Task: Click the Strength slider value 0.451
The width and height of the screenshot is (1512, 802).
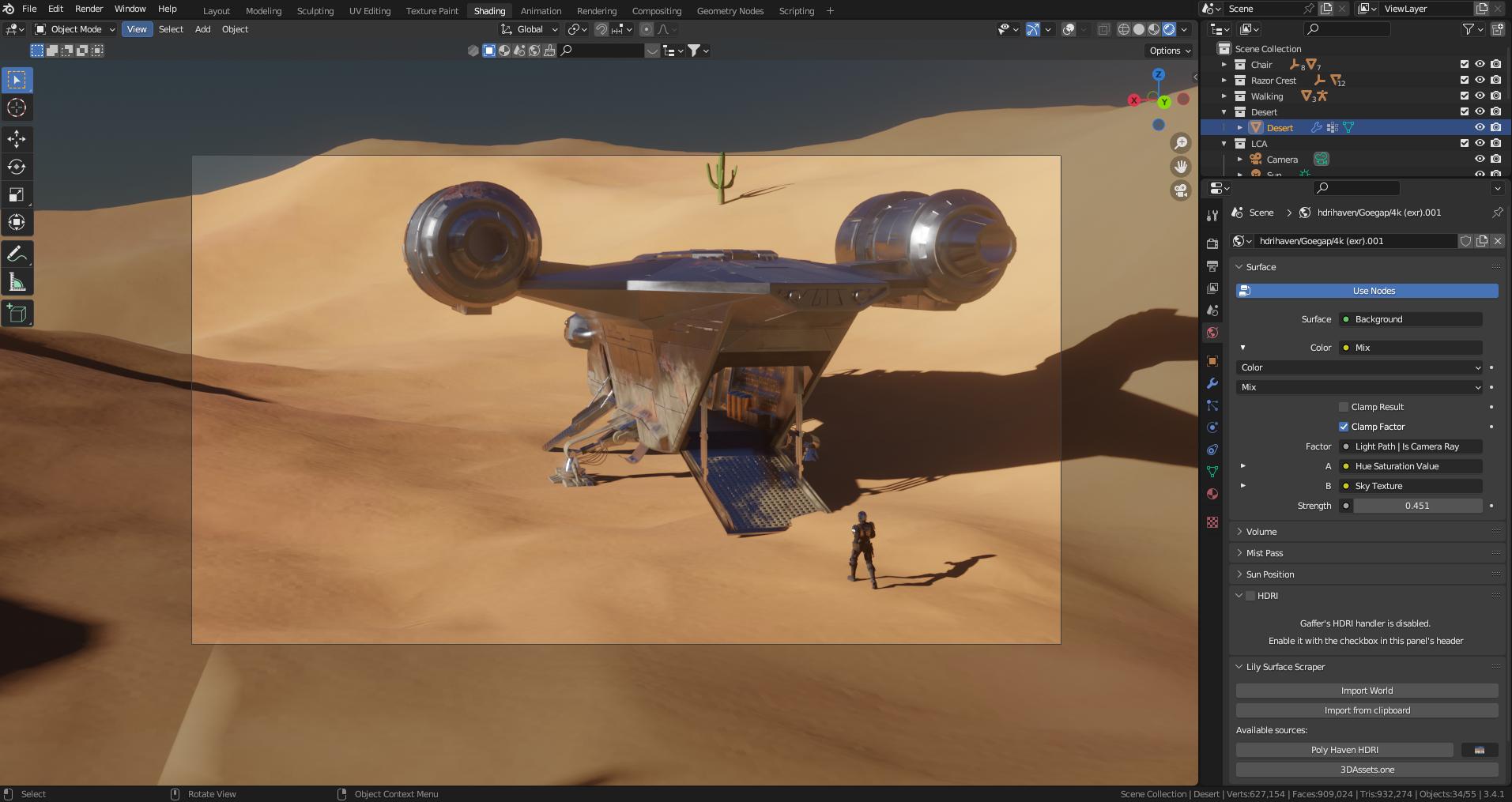Action: pyautogui.click(x=1418, y=506)
